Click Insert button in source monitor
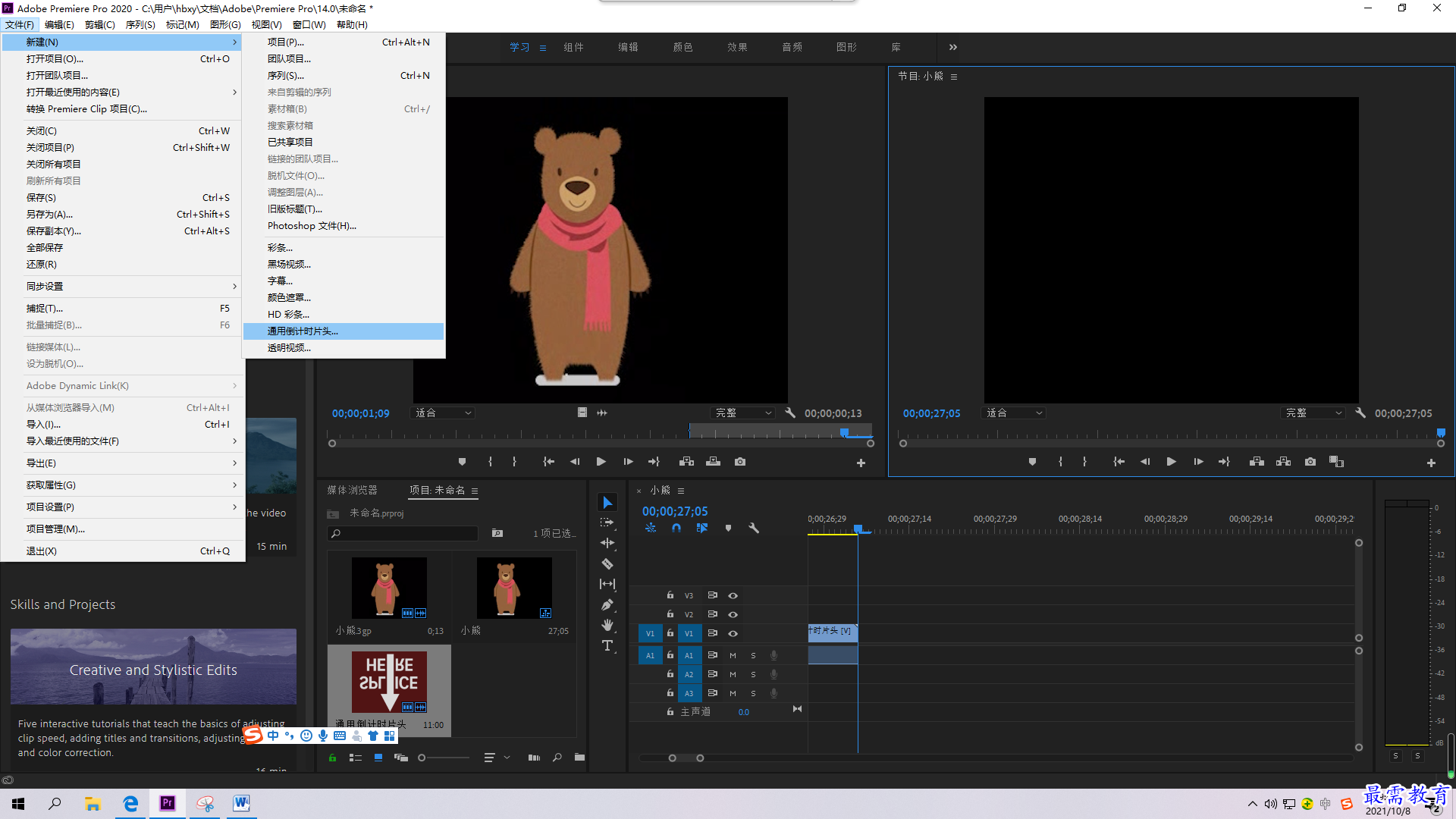Screen dimensions: 1456x819 point(687,462)
